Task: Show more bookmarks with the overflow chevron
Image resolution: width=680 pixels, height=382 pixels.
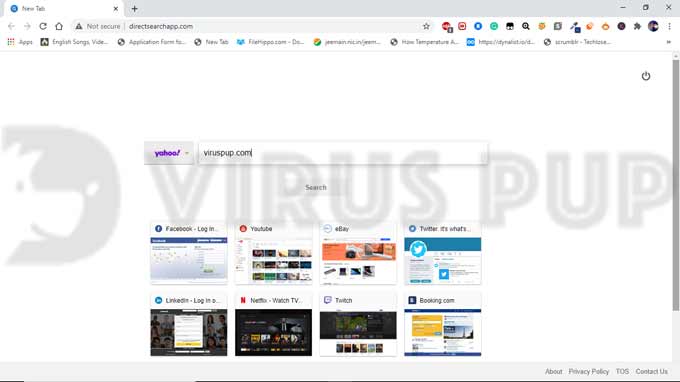Action: [668, 42]
